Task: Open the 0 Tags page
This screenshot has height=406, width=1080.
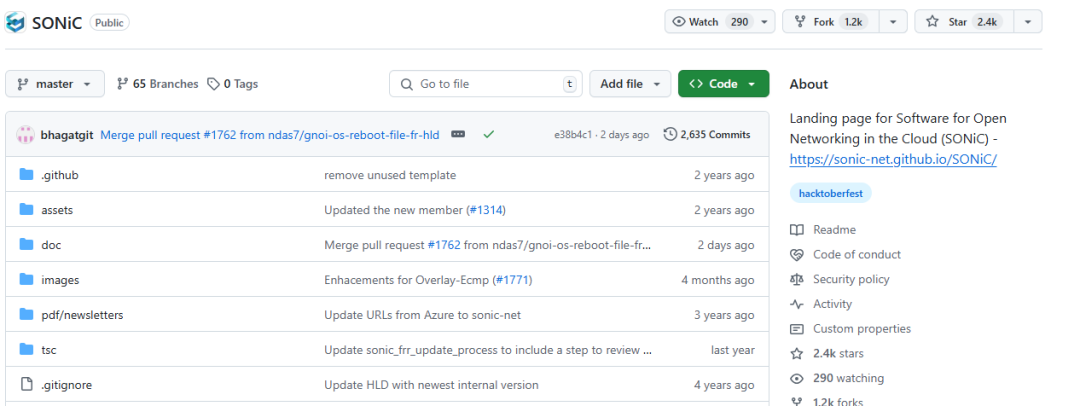Action: [x=233, y=84]
